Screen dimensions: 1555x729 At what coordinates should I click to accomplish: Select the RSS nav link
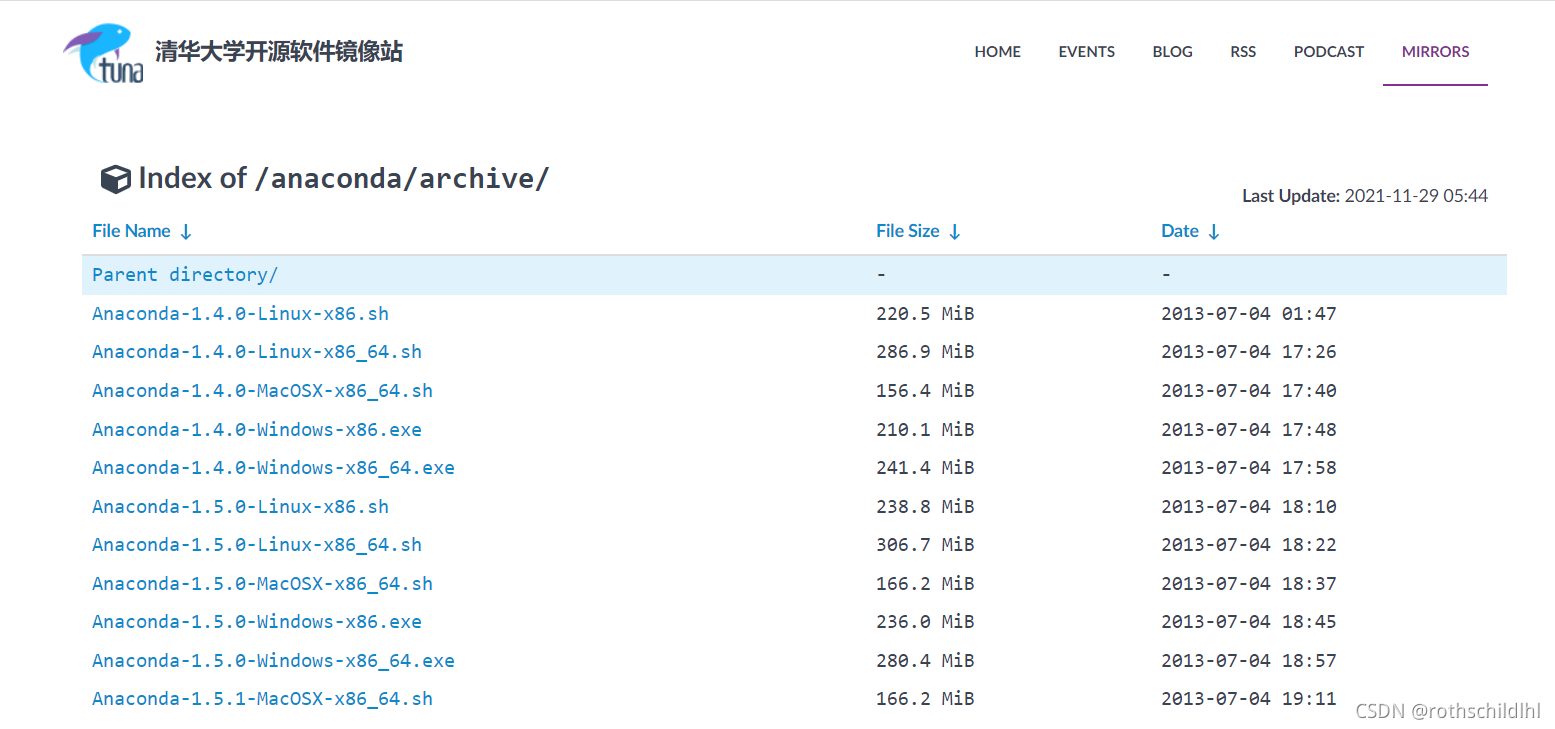1243,52
